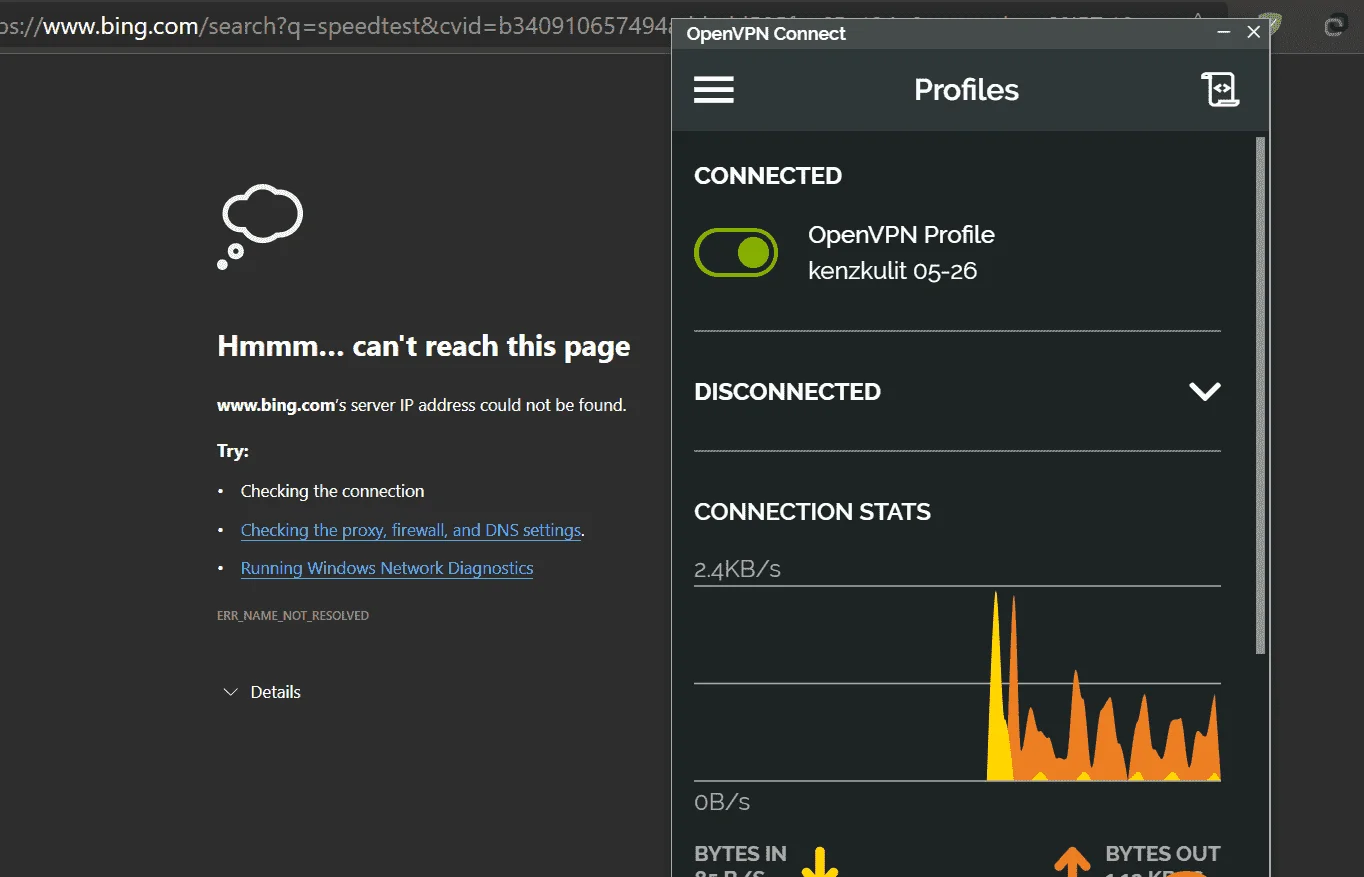The image size is (1364, 877).
Task: Click the 'Checking the connection' suggestion text
Action: point(332,491)
